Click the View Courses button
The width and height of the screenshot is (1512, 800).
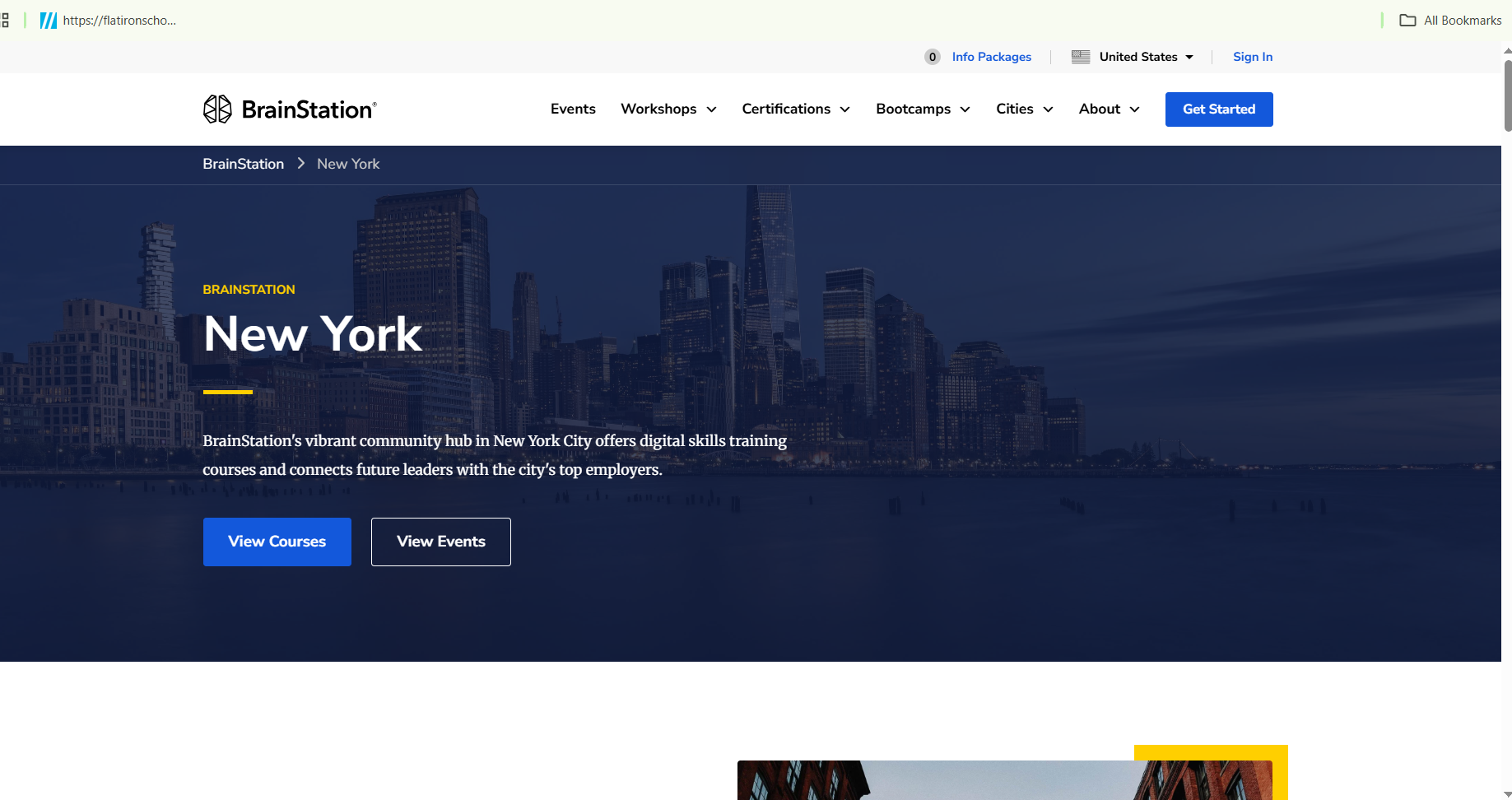click(x=277, y=542)
